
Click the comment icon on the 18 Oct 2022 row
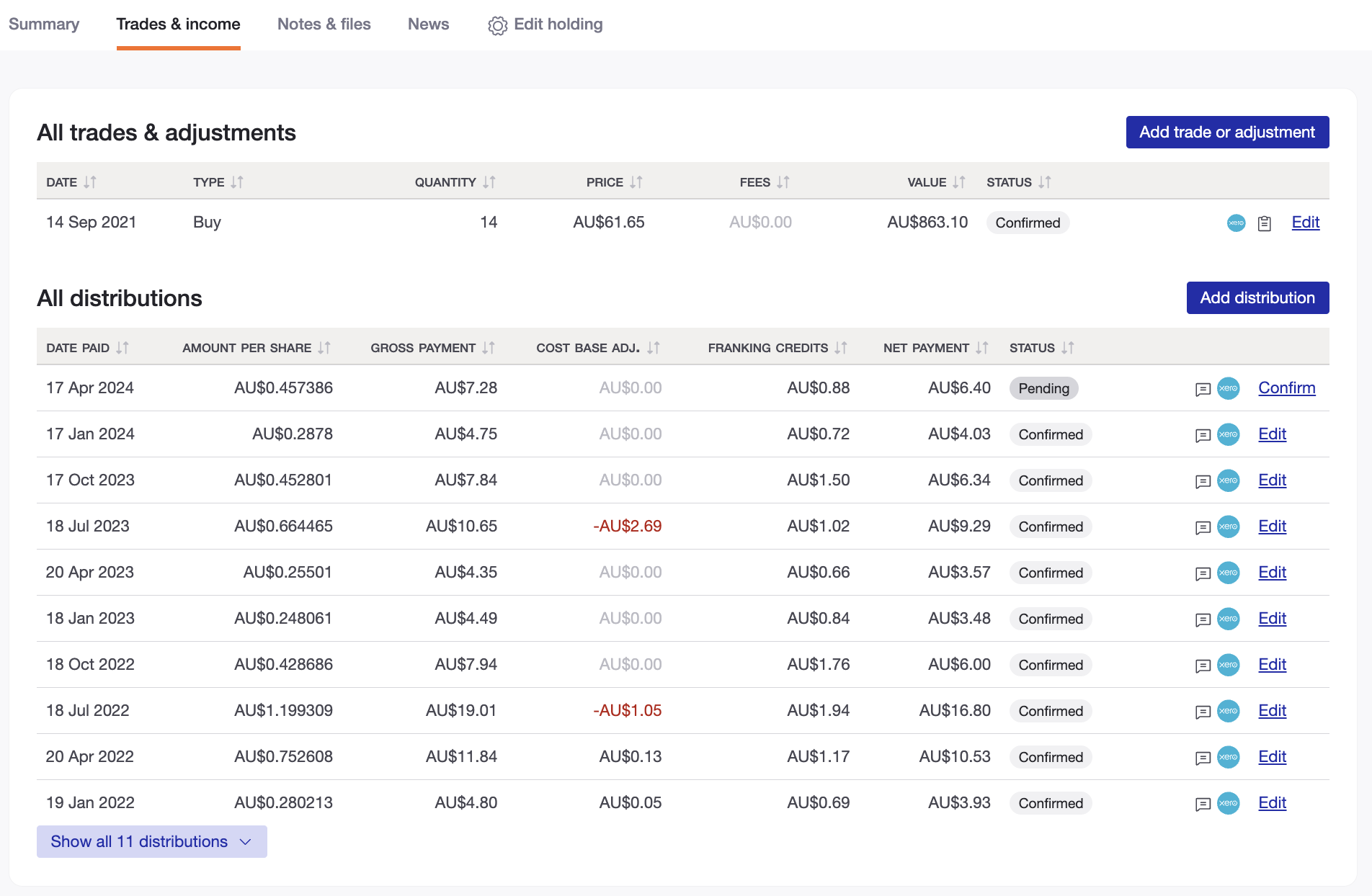pyautogui.click(x=1202, y=665)
